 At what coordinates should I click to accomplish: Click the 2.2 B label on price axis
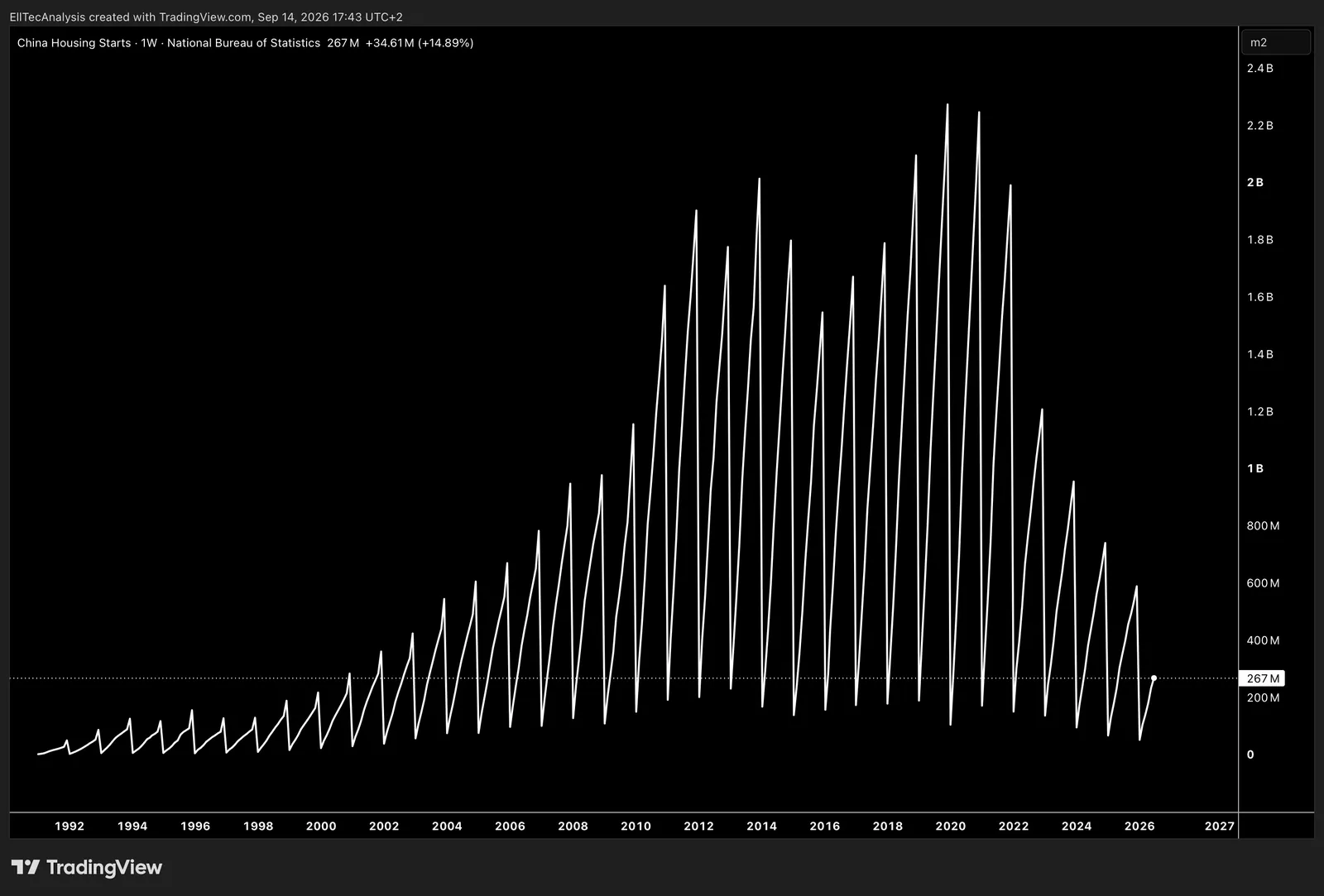click(x=1259, y=126)
